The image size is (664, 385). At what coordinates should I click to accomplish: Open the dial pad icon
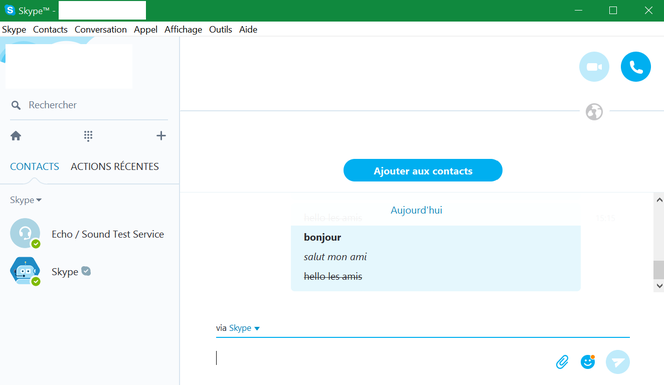(x=88, y=136)
